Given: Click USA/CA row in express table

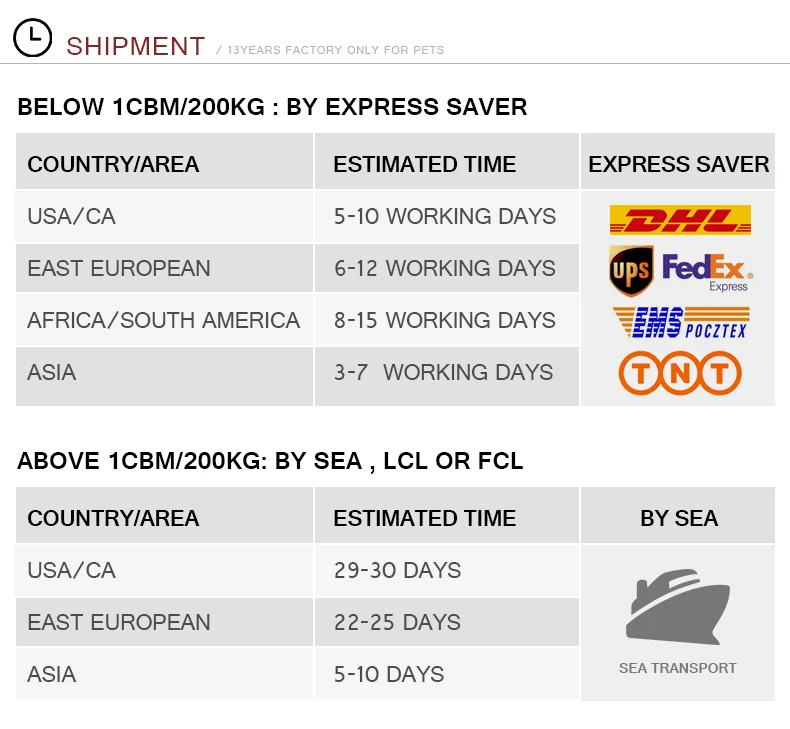Looking at the screenshot, I should pyautogui.click(x=72, y=216).
